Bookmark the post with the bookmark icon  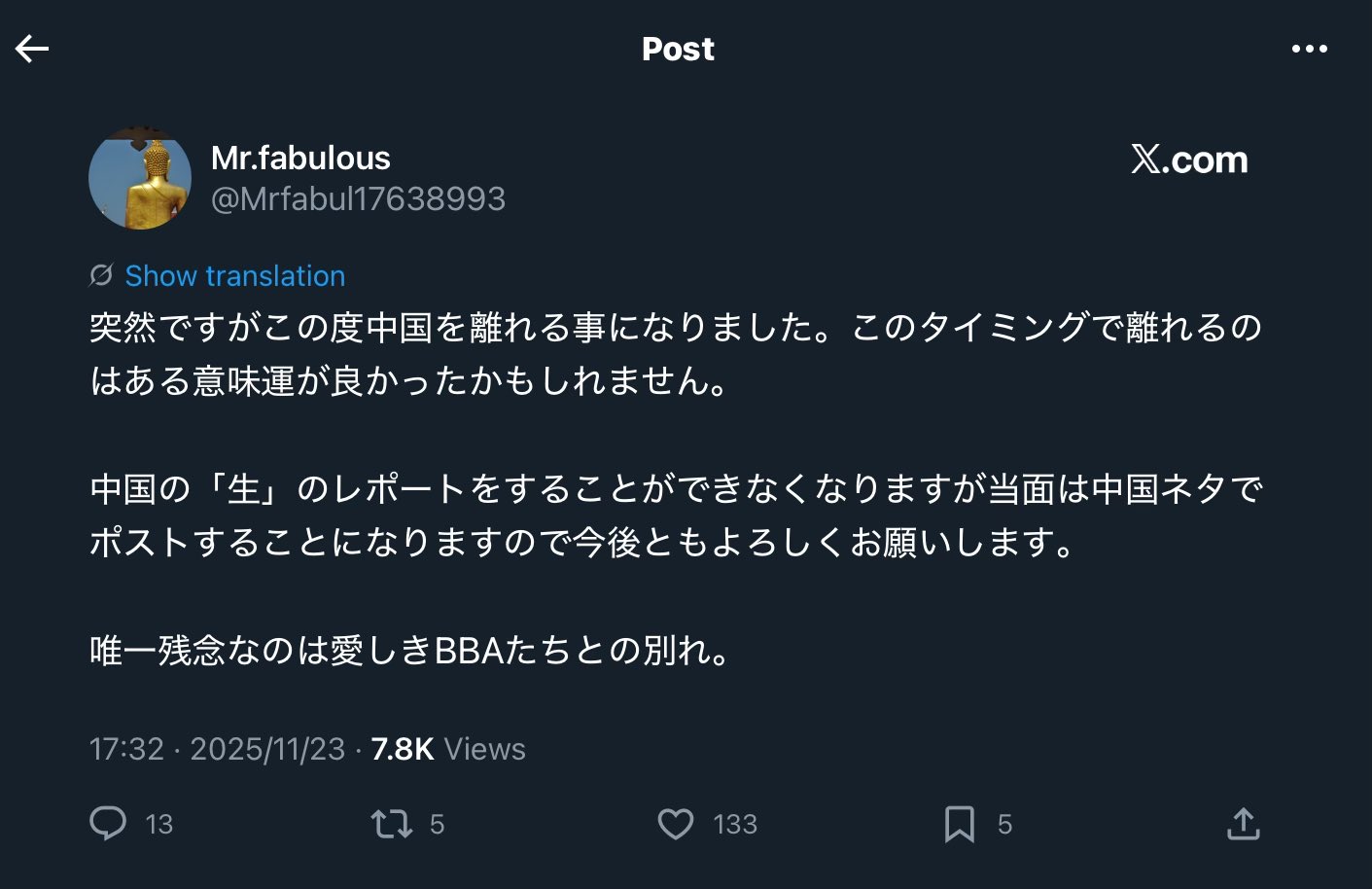pos(959,824)
